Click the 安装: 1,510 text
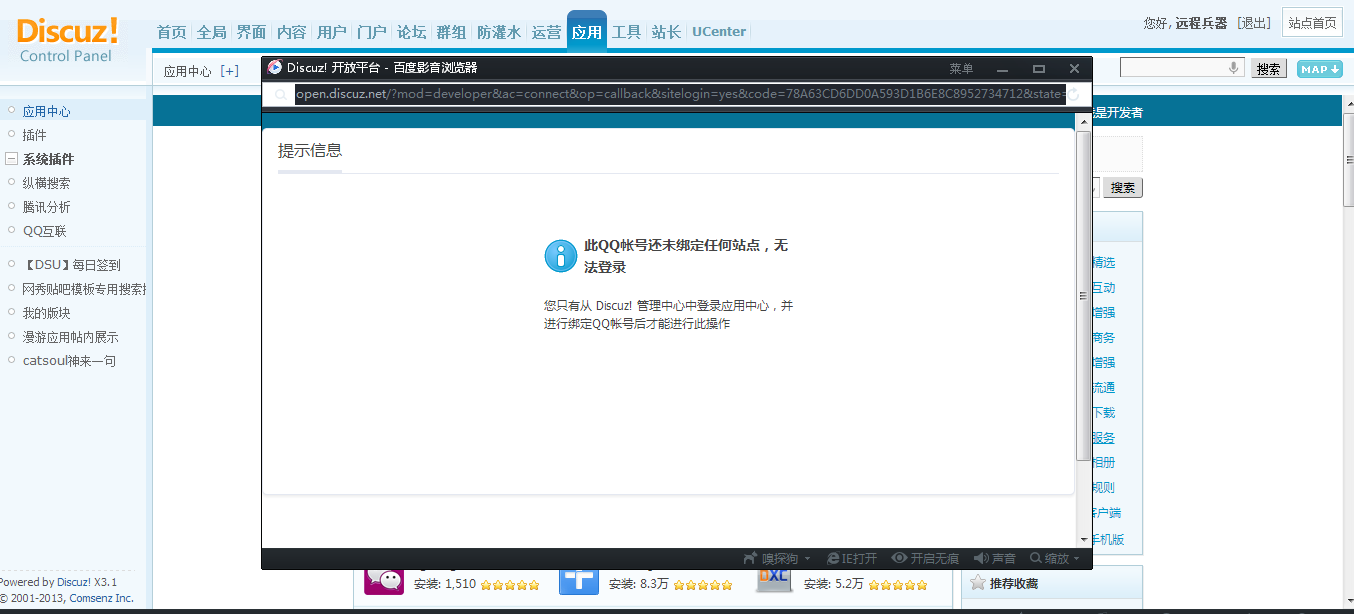The image size is (1354, 614). point(445,584)
